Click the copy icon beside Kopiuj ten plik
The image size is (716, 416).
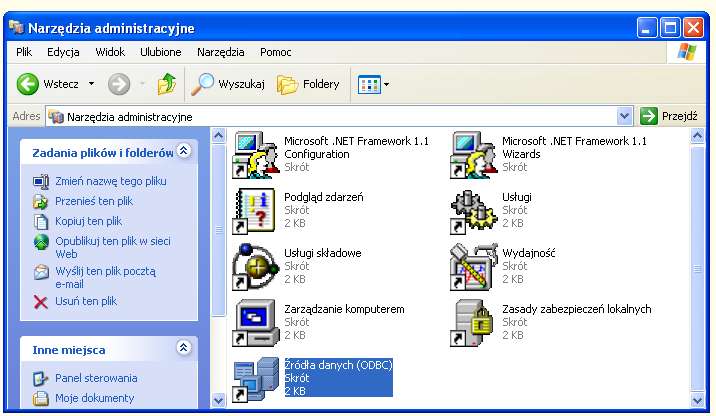(x=41, y=221)
